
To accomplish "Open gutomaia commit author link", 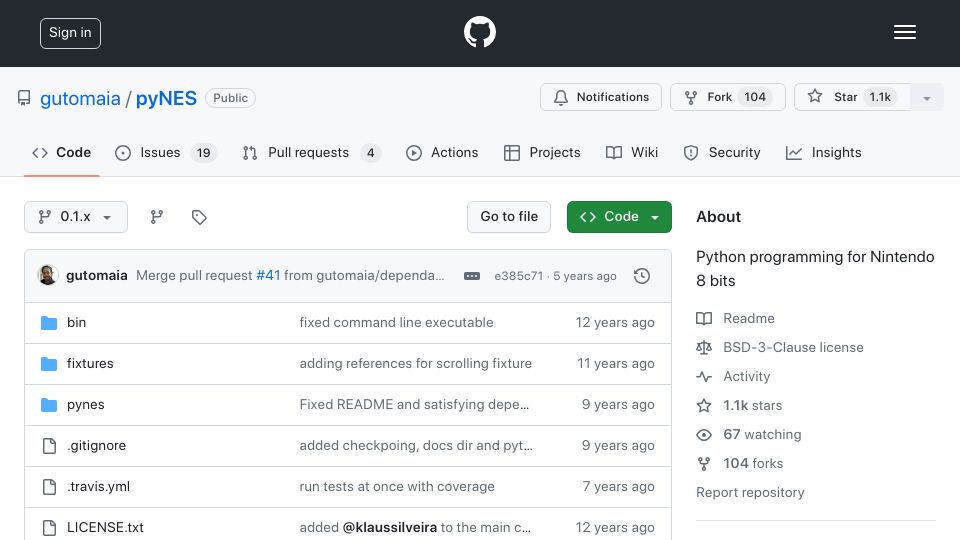I will [97, 276].
